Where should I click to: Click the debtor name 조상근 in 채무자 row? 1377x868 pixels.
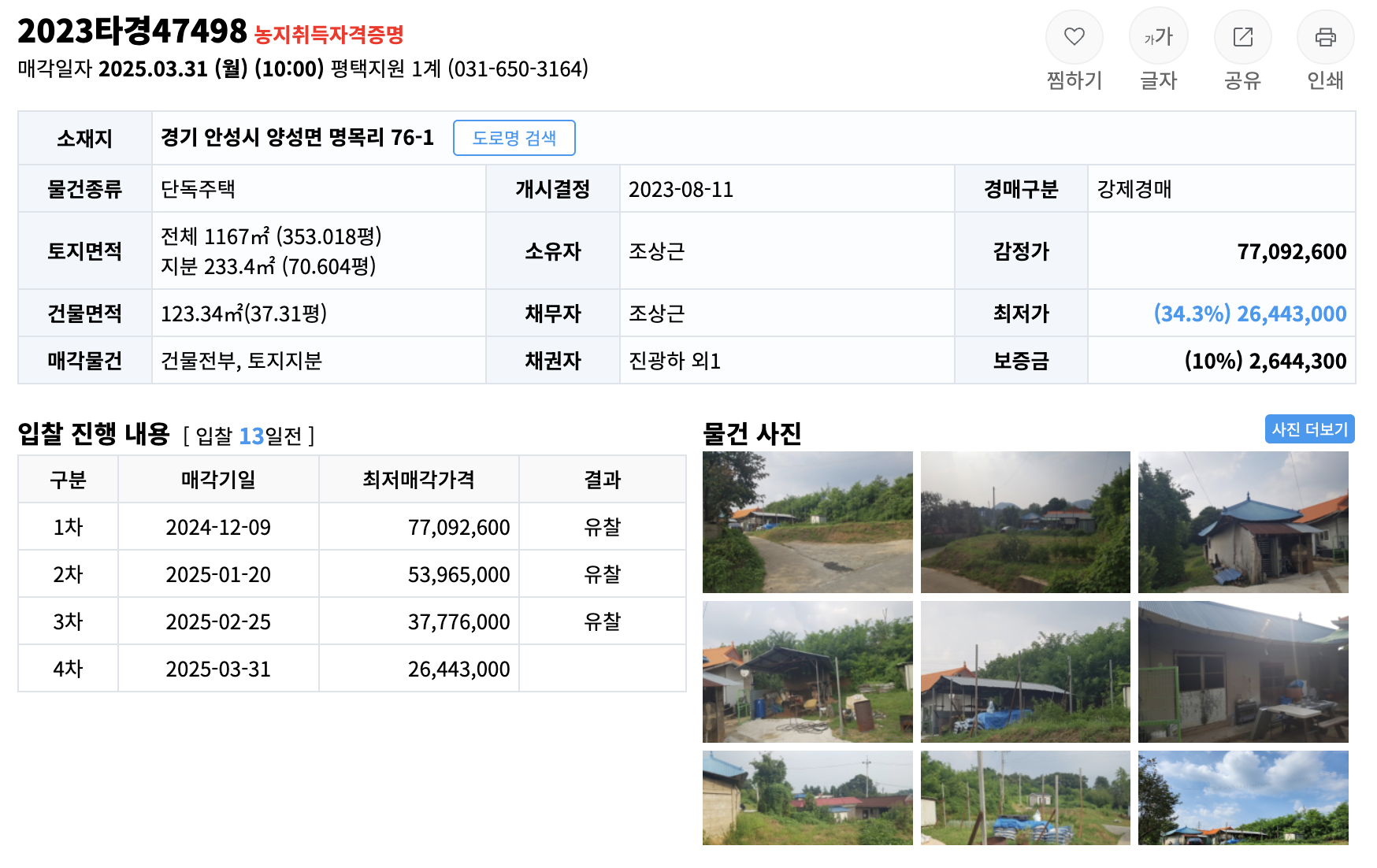pos(656,313)
